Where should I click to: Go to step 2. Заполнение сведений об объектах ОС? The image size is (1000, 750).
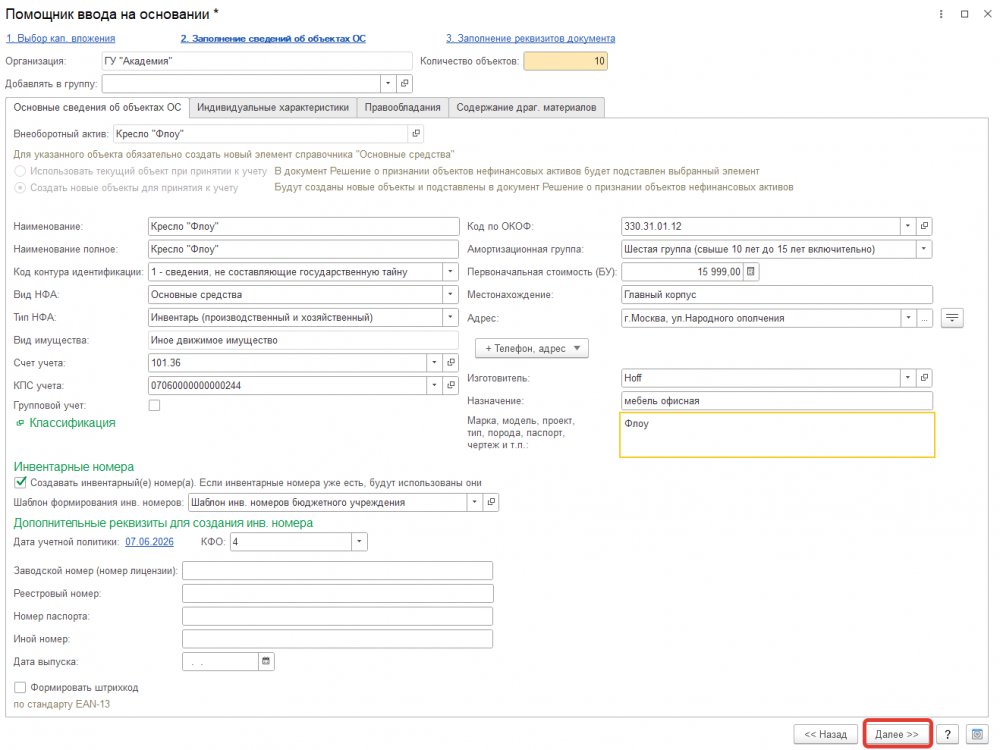tap(273, 38)
